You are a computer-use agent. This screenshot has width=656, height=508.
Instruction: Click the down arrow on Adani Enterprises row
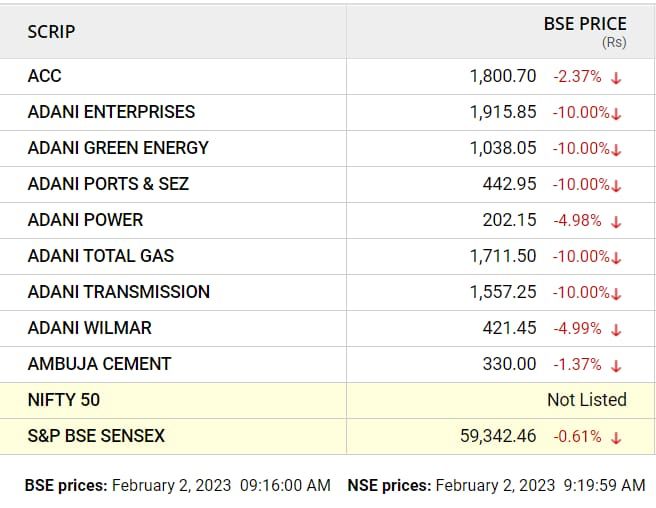pyautogui.click(x=616, y=114)
